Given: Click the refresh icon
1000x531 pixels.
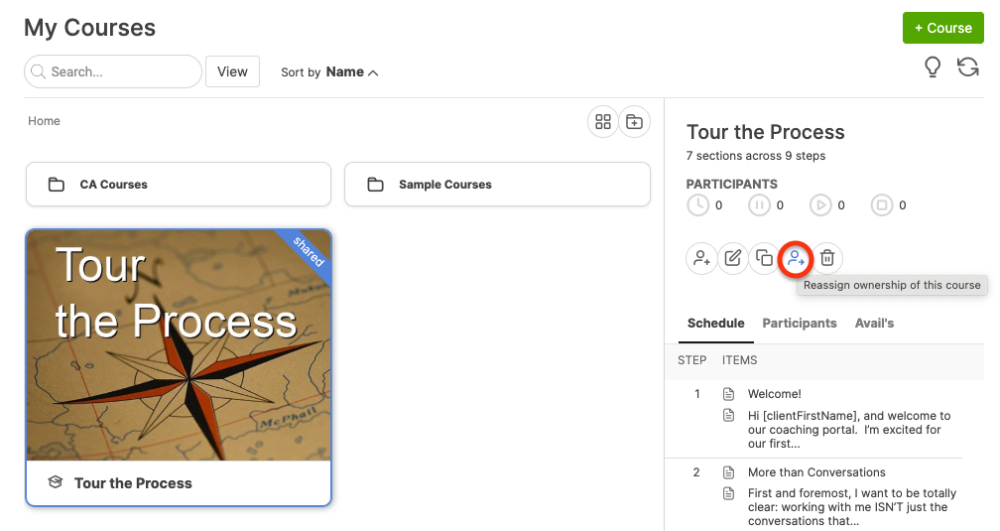Looking at the screenshot, I should tap(967, 68).
